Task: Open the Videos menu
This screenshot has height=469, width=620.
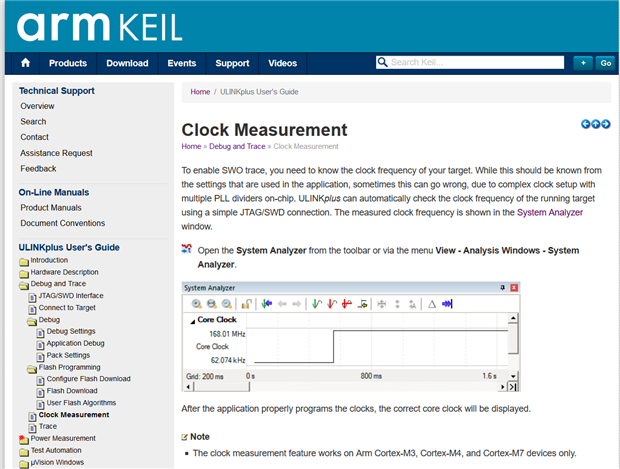Action: [x=283, y=63]
